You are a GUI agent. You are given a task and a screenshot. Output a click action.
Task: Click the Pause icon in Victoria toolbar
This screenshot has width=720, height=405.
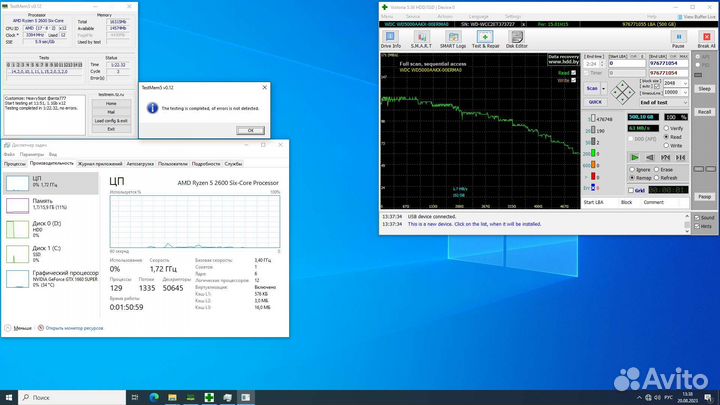pos(678,39)
